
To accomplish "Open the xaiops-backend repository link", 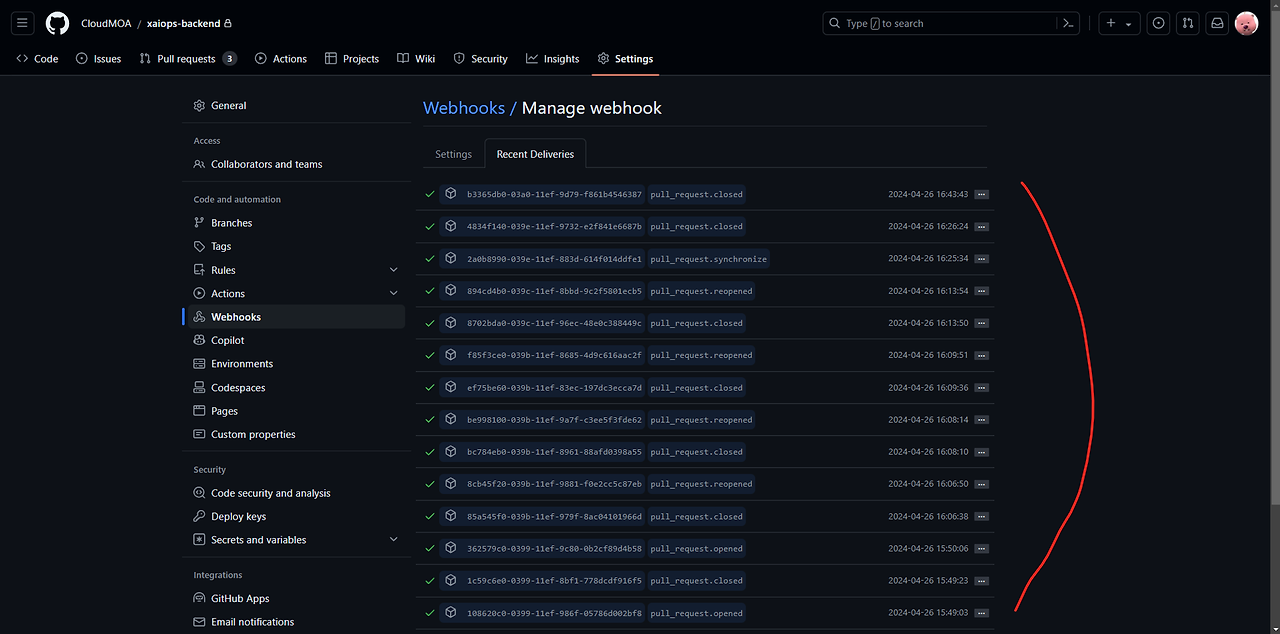I will [x=183, y=23].
